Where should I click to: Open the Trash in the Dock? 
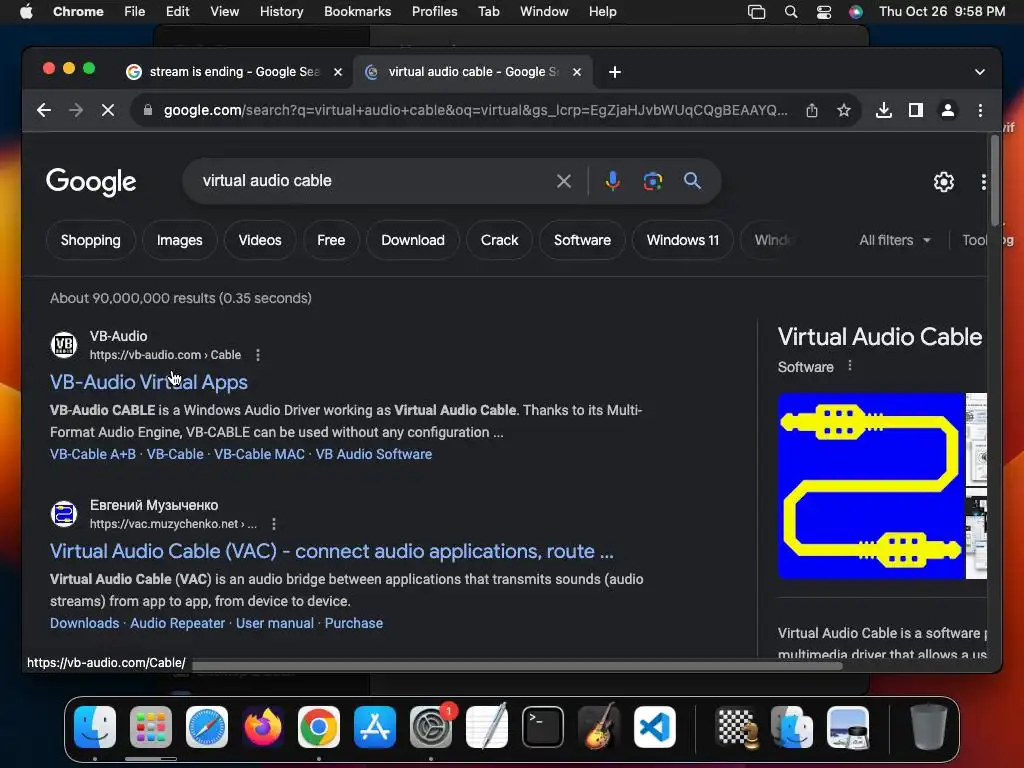coord(929,726)
